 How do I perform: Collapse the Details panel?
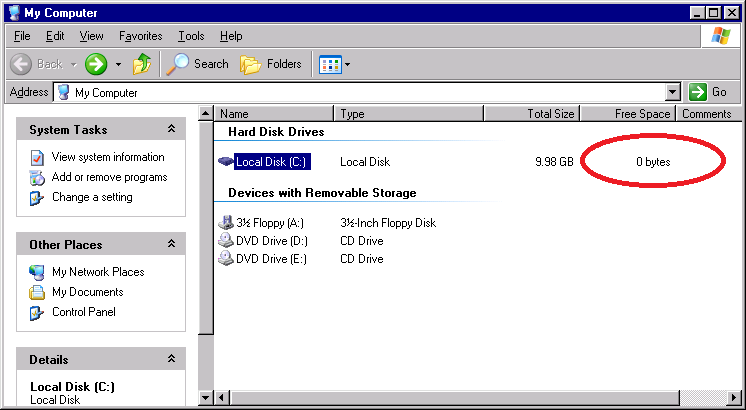coord(171,360)
